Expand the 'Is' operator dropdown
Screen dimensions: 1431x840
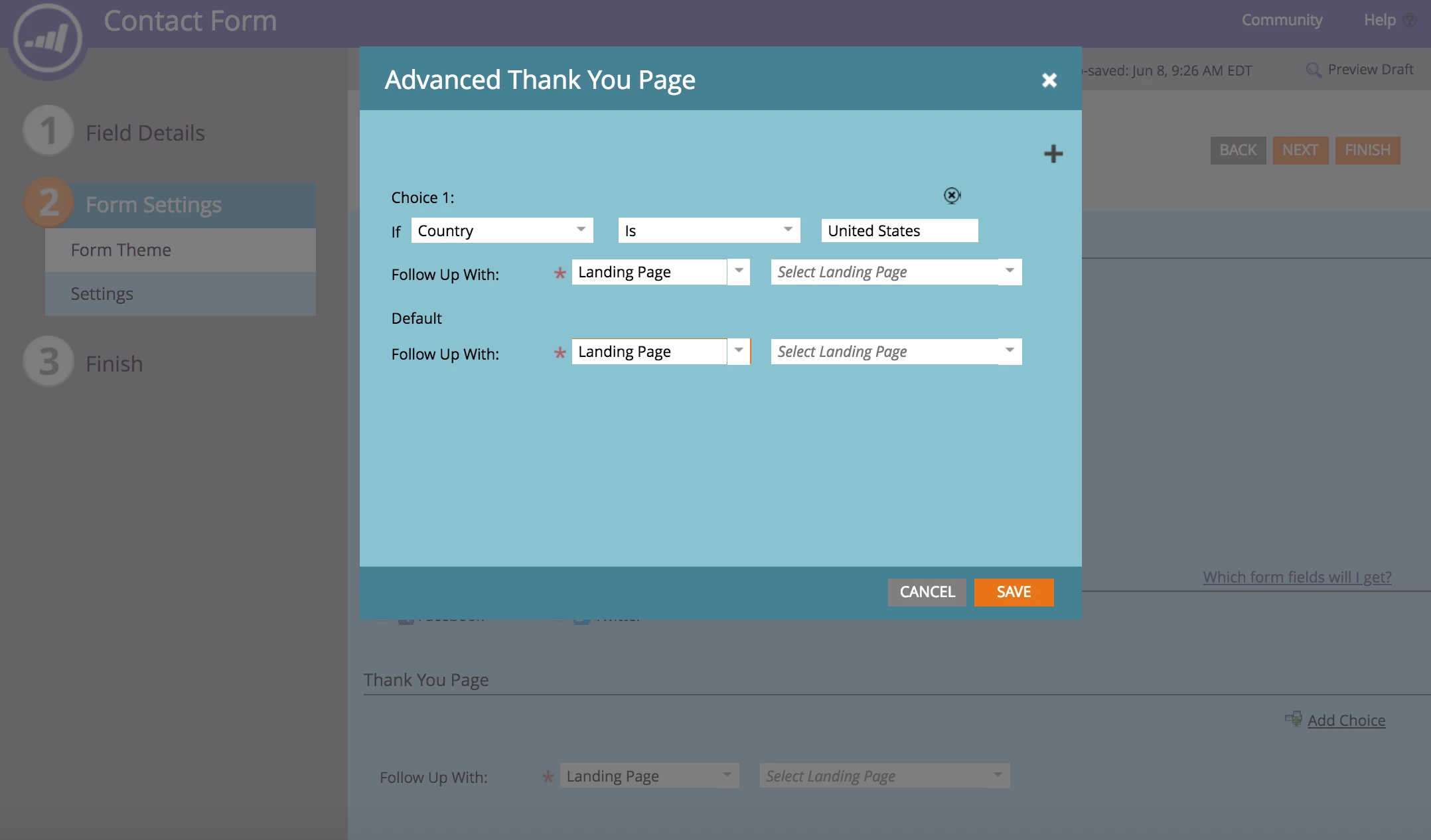(x=788, y=230)
